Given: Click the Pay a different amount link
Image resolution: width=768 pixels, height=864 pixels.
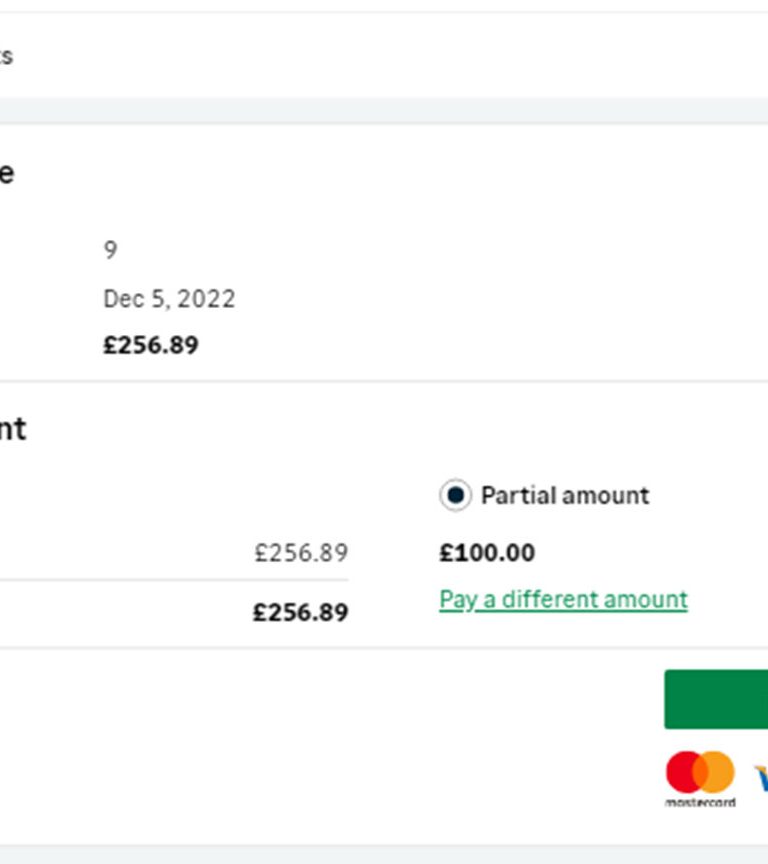Looking at the screenshot, I should click(x=563, y=600).
